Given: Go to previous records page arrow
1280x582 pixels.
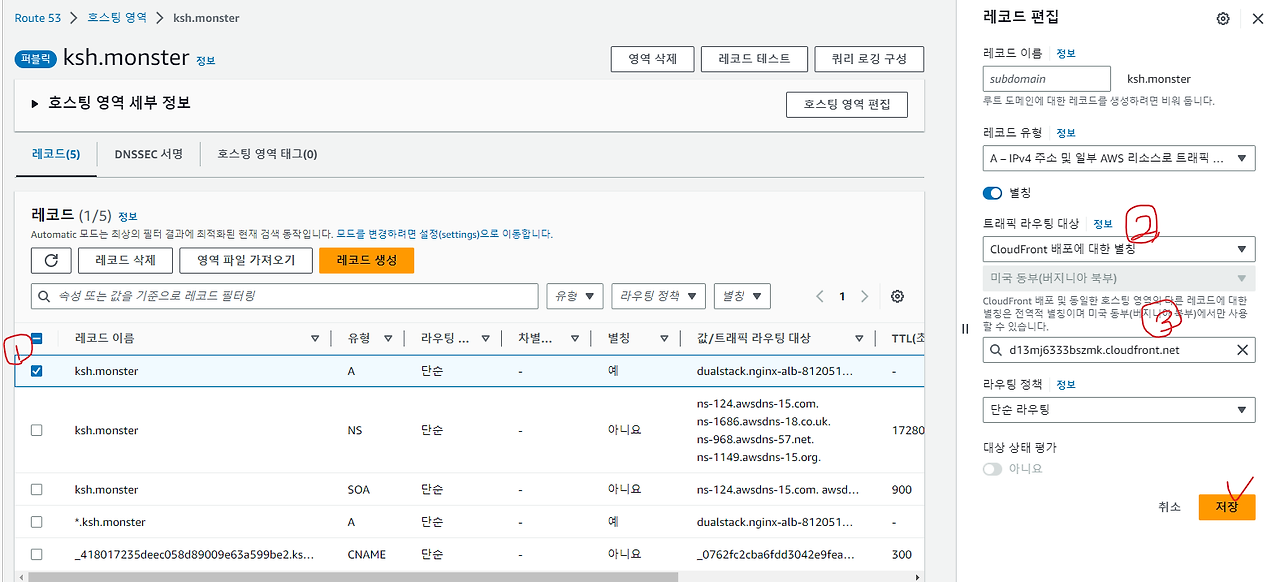Looking at the screenshot, I should point(820,296).
